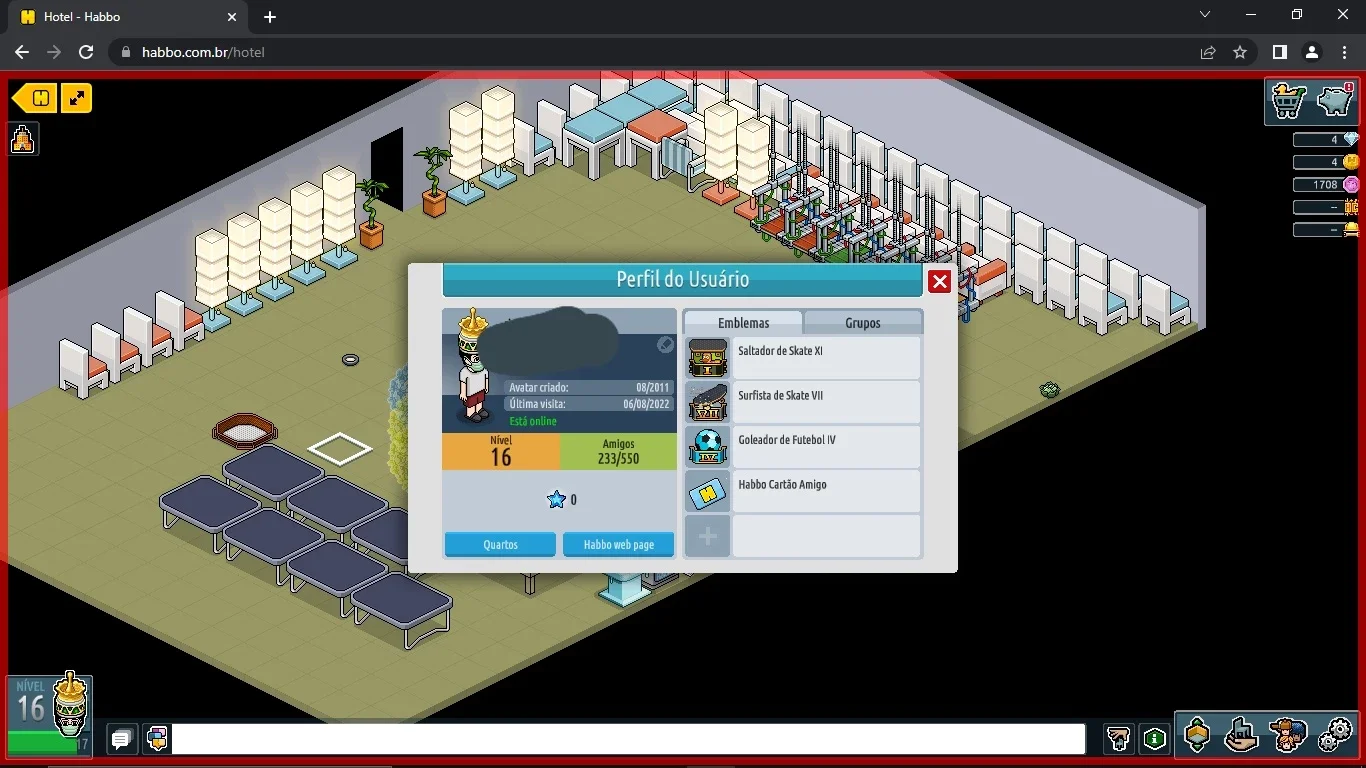Click the Amigos 233/550 counter
The image size is (1366, 768).
coord(619,452)
